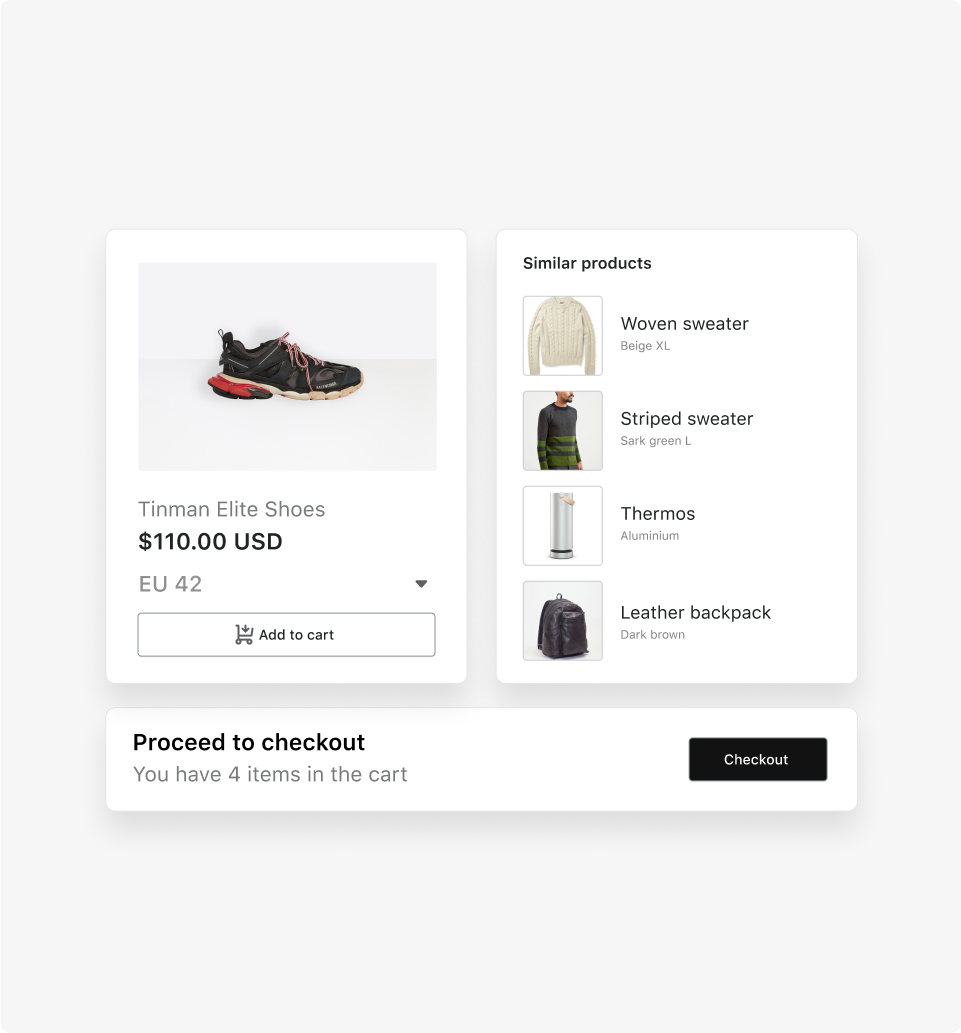961x1033 pixels.
Task: Expand the size dropdown arrow
Action: pyautogui.click(x=421, y=584)
